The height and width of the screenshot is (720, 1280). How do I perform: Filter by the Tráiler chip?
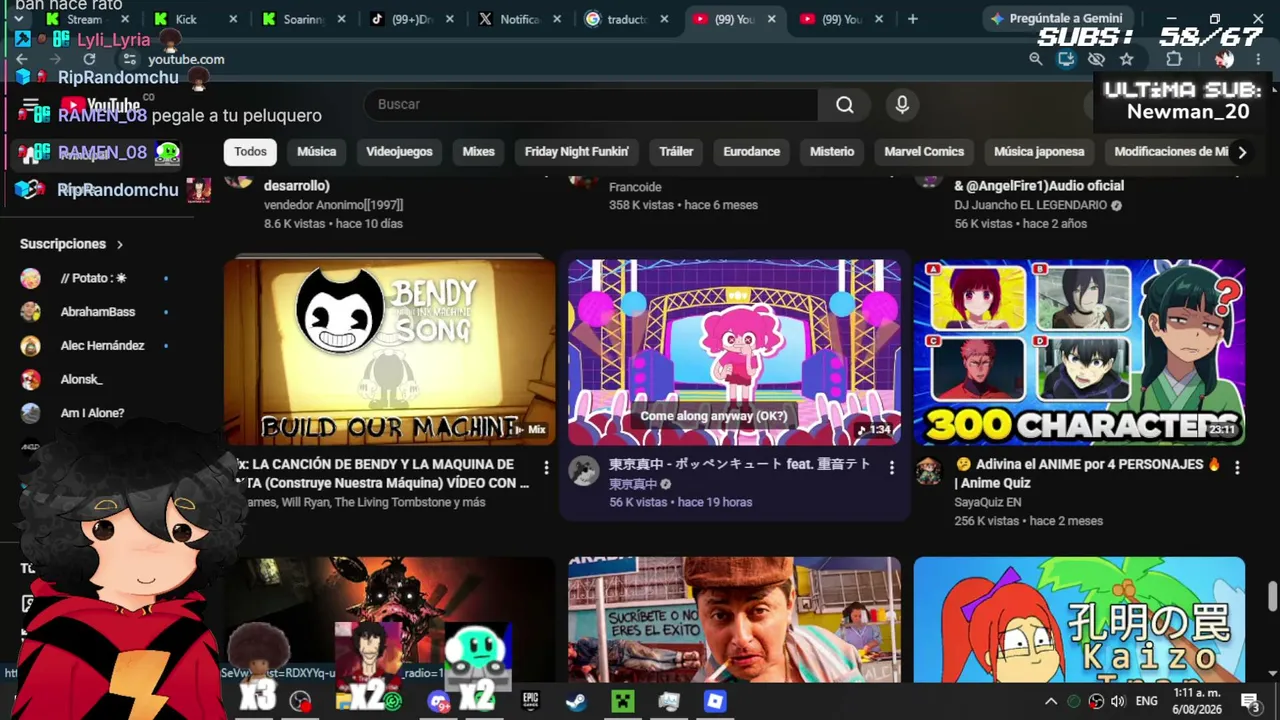[x=676, y=152]
